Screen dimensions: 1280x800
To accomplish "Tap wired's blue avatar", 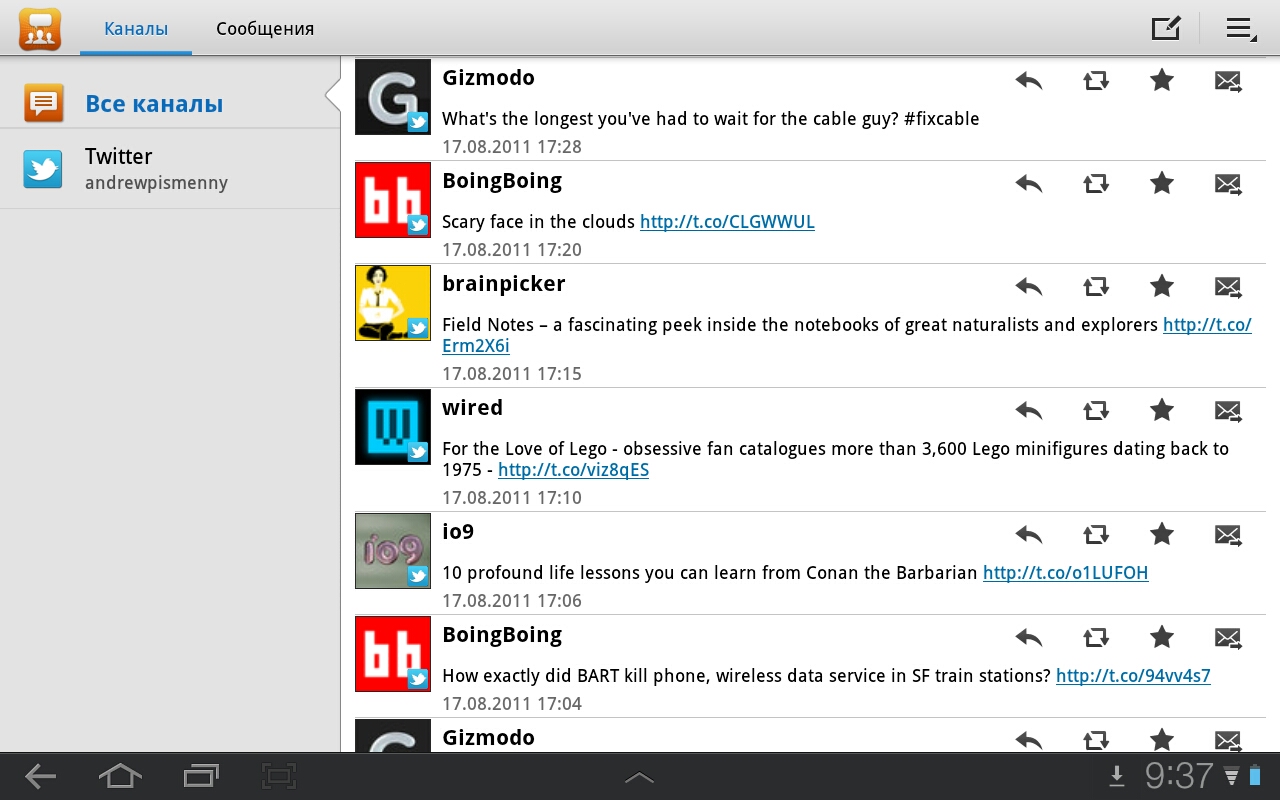I will tap(393, 427).
